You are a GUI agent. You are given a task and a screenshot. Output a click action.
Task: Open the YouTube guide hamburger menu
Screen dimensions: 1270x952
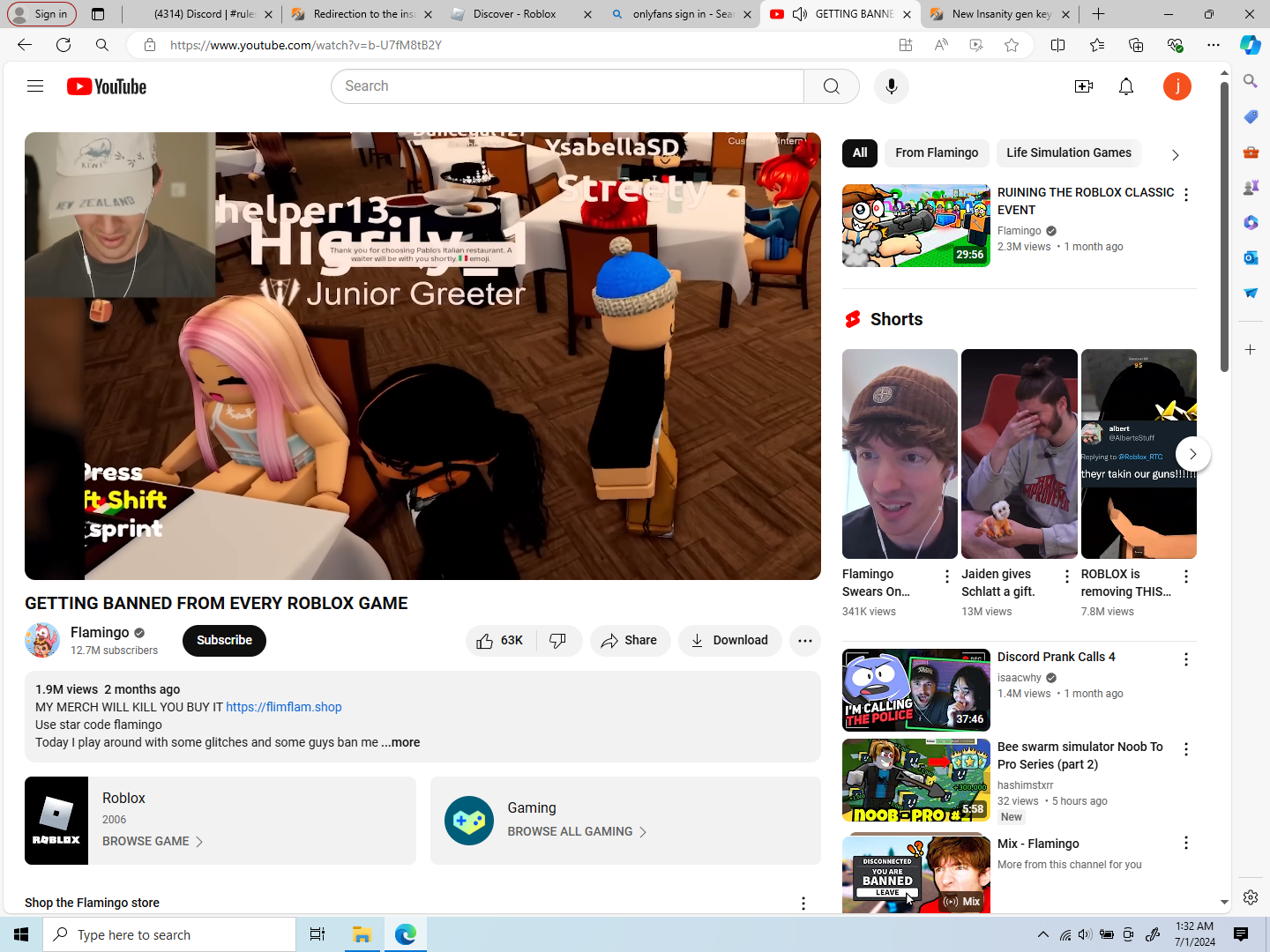pyautogui.click(x=35, y=86)
